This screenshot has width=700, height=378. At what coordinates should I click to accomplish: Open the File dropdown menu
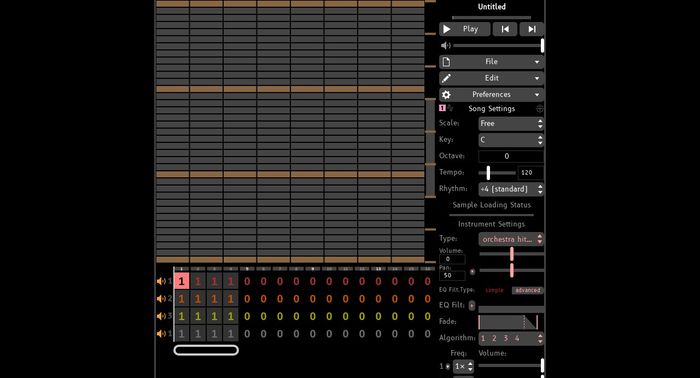coord(491,62)
